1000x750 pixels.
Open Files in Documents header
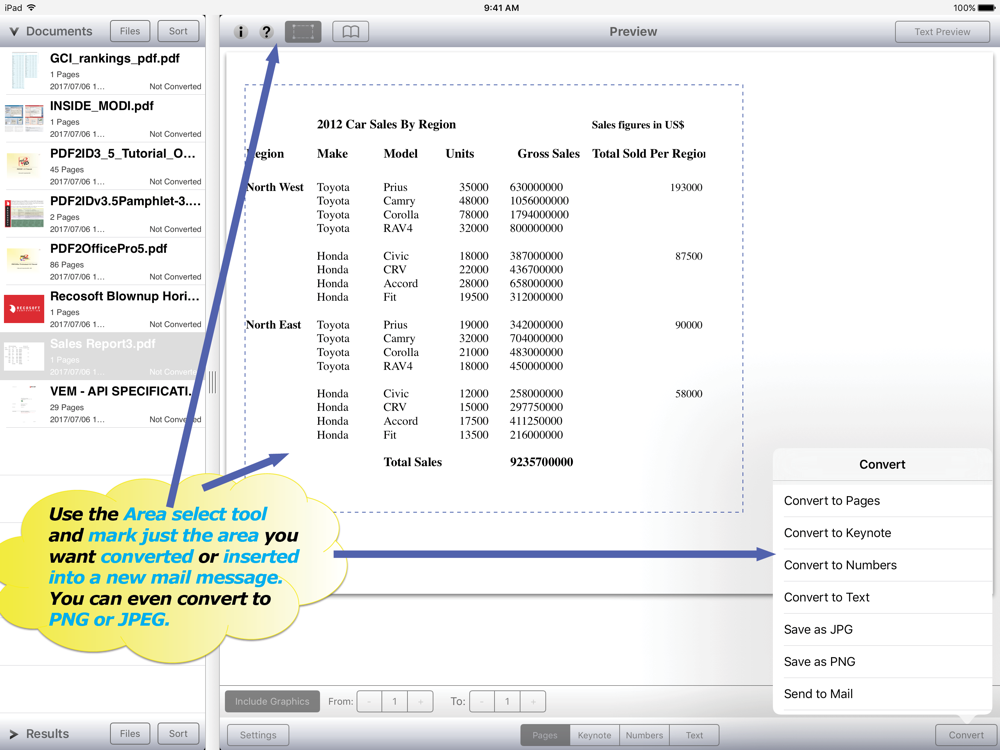pos(130,31)
